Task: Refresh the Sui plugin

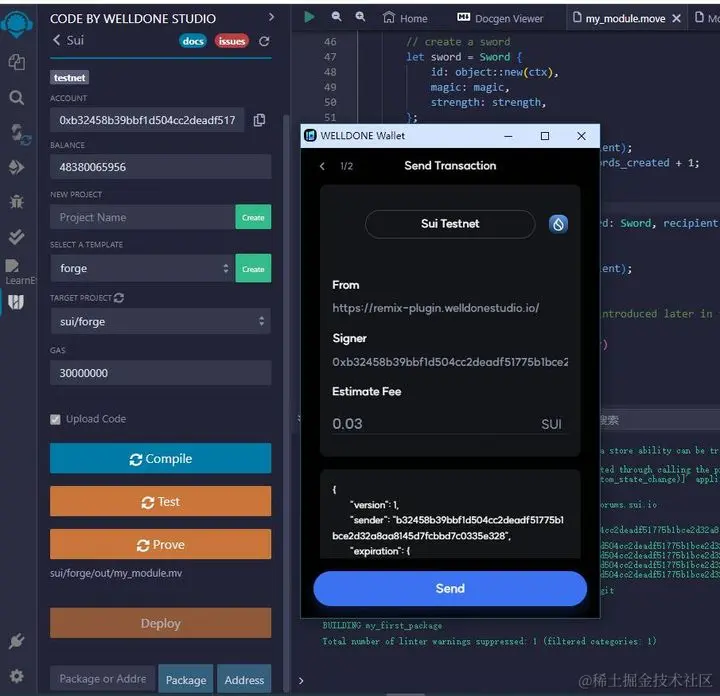Action: pyautogui.click(x=264, y=42)
